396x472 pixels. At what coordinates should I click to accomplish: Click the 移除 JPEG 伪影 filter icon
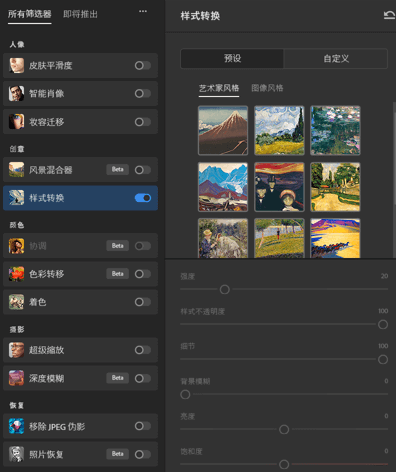point(16,426)
